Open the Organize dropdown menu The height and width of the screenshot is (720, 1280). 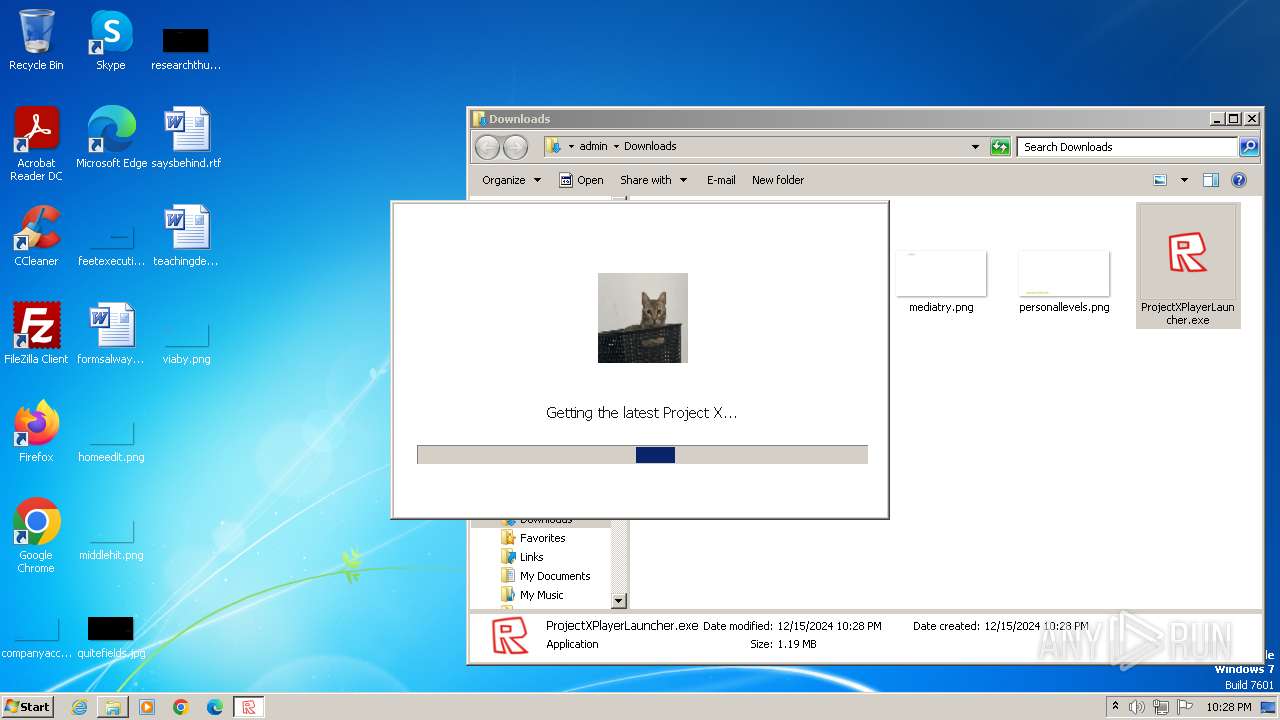pyautogui.click(x=511, y=180)
